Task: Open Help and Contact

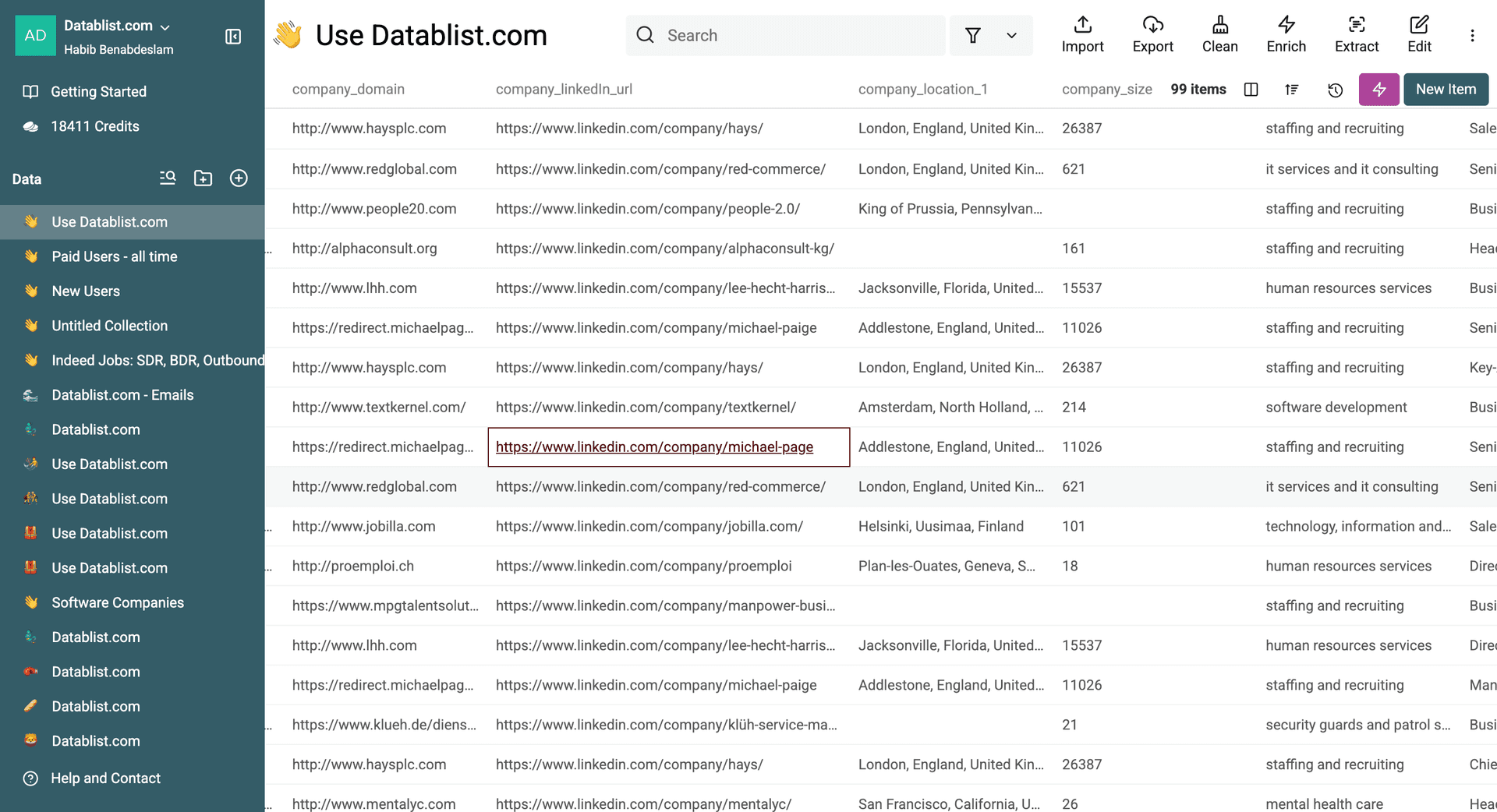Action: (105, 778)
